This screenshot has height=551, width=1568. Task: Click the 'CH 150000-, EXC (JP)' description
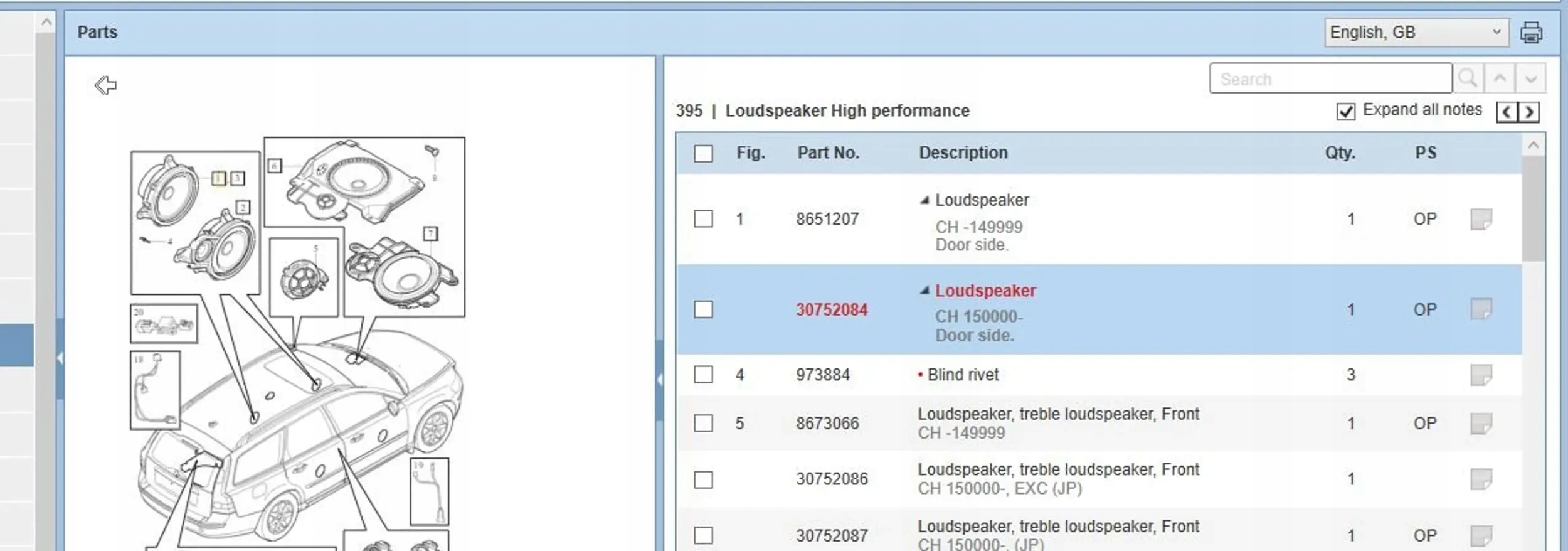click(1000, 488)
